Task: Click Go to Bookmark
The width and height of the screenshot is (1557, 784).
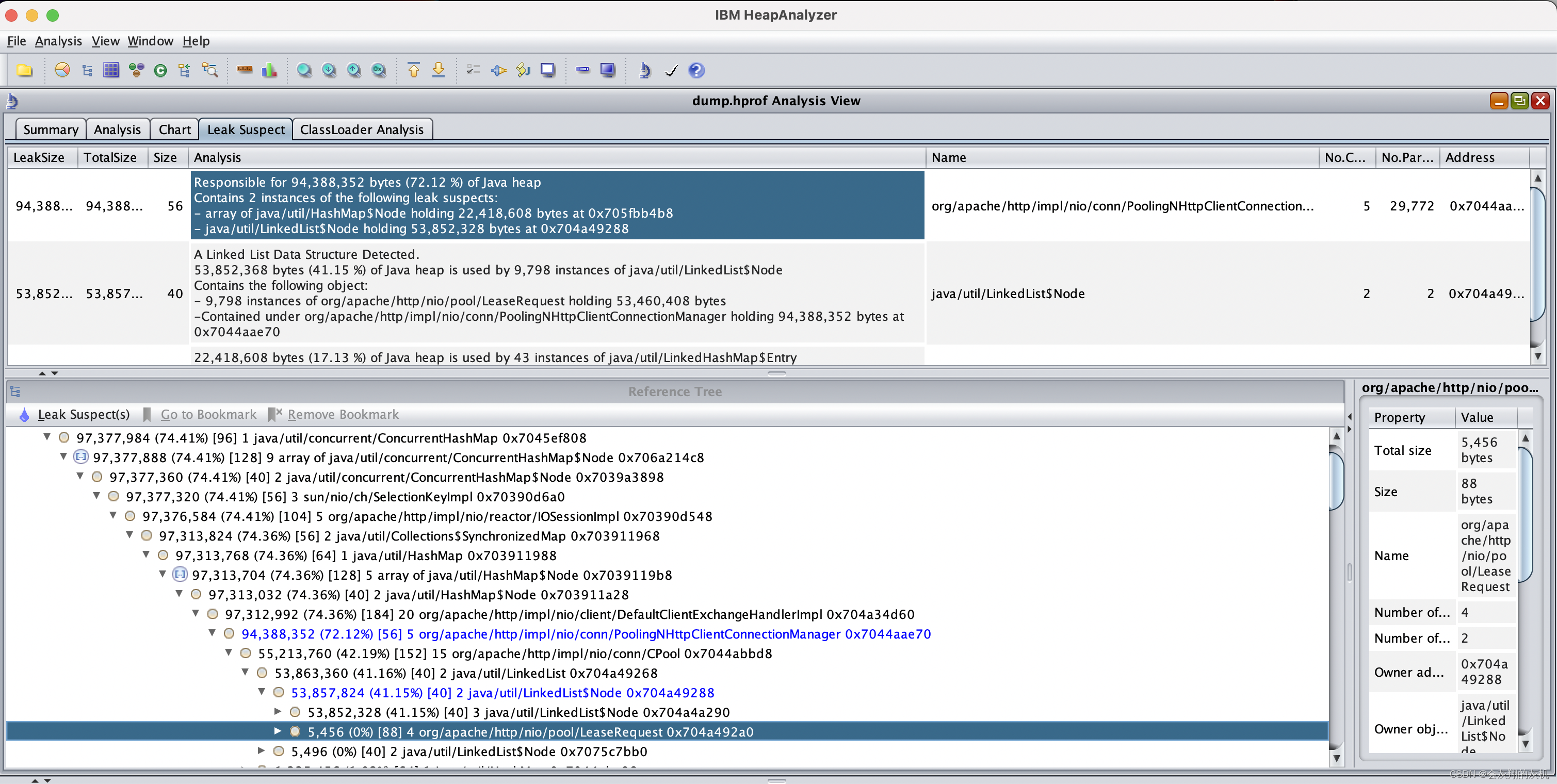Action: (x=200, y=415)
